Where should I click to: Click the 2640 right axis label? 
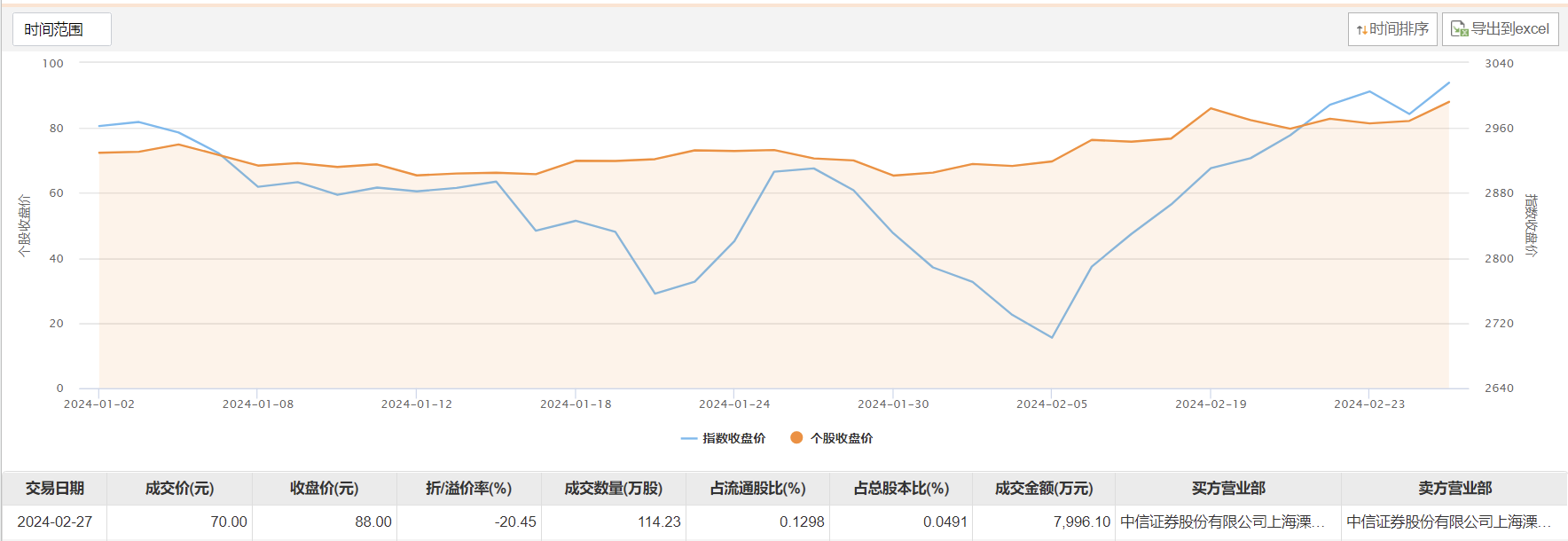pos(1500,388)
